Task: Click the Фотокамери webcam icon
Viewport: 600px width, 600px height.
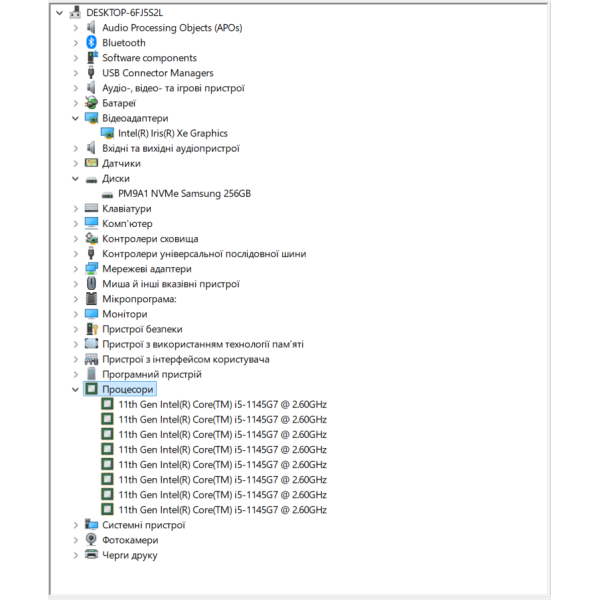Action: tap(91, 540)
